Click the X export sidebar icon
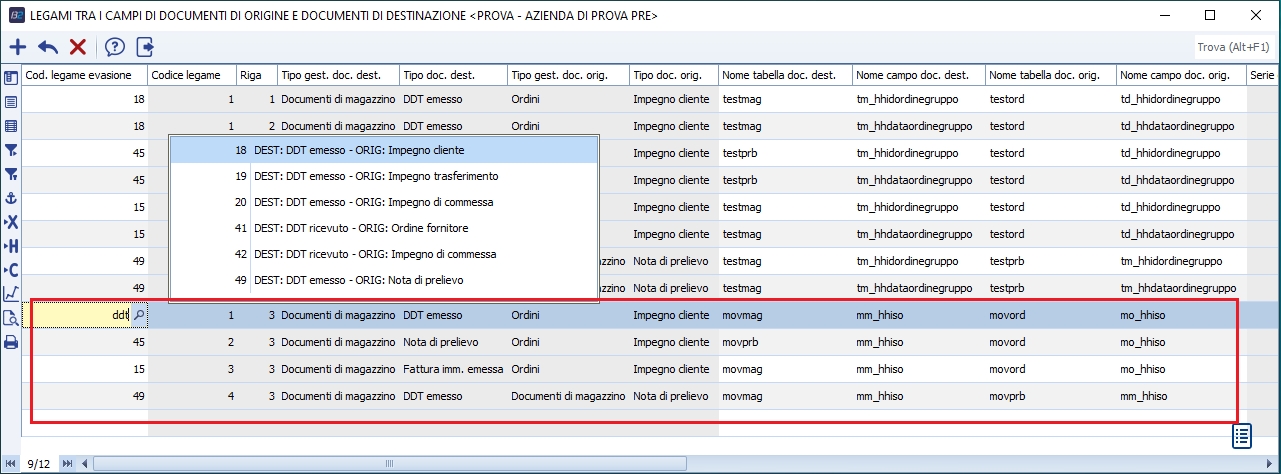Viewport: 1281px width, 474px height. (11, 222)
